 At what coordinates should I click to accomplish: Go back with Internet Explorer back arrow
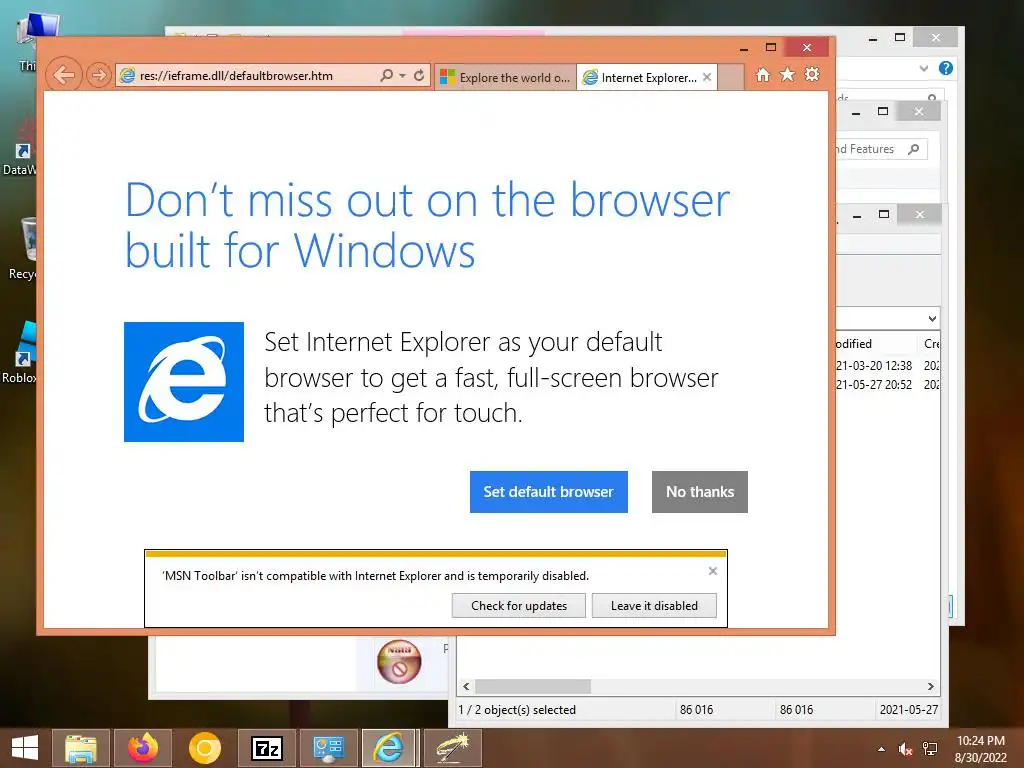point(64,76)
